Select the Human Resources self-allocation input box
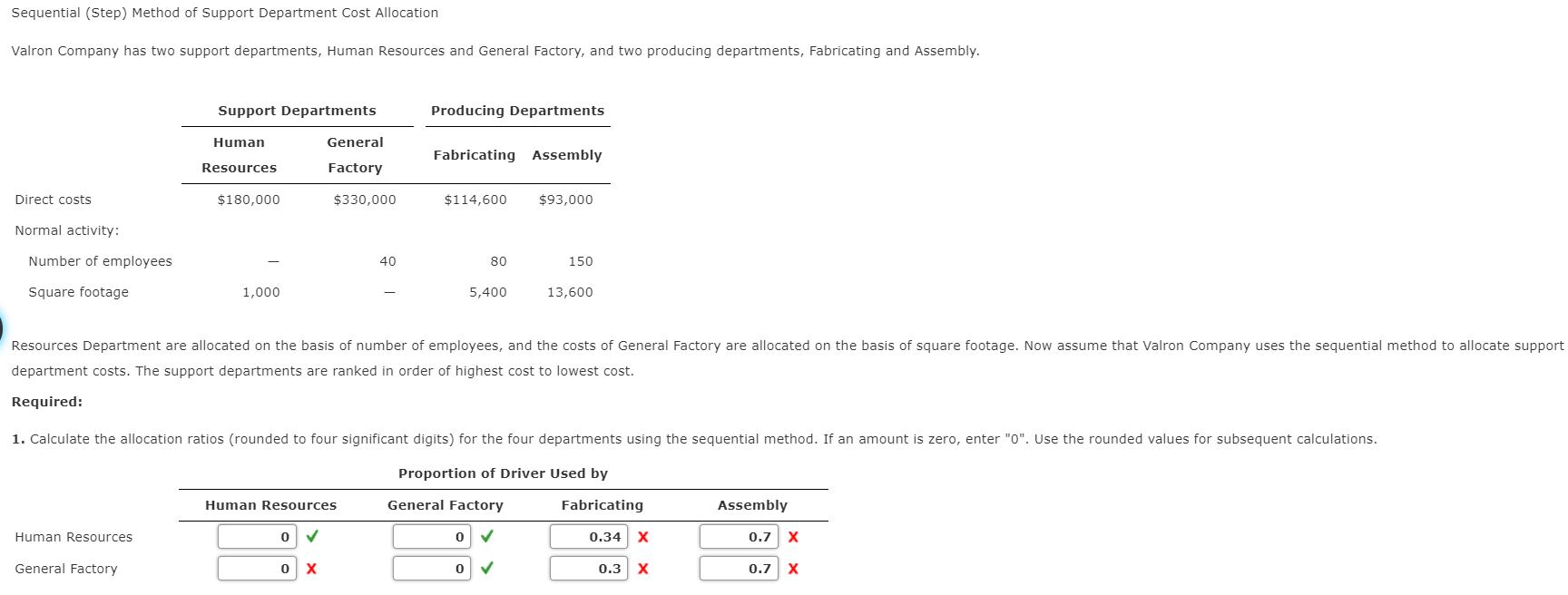 [257, 536]
